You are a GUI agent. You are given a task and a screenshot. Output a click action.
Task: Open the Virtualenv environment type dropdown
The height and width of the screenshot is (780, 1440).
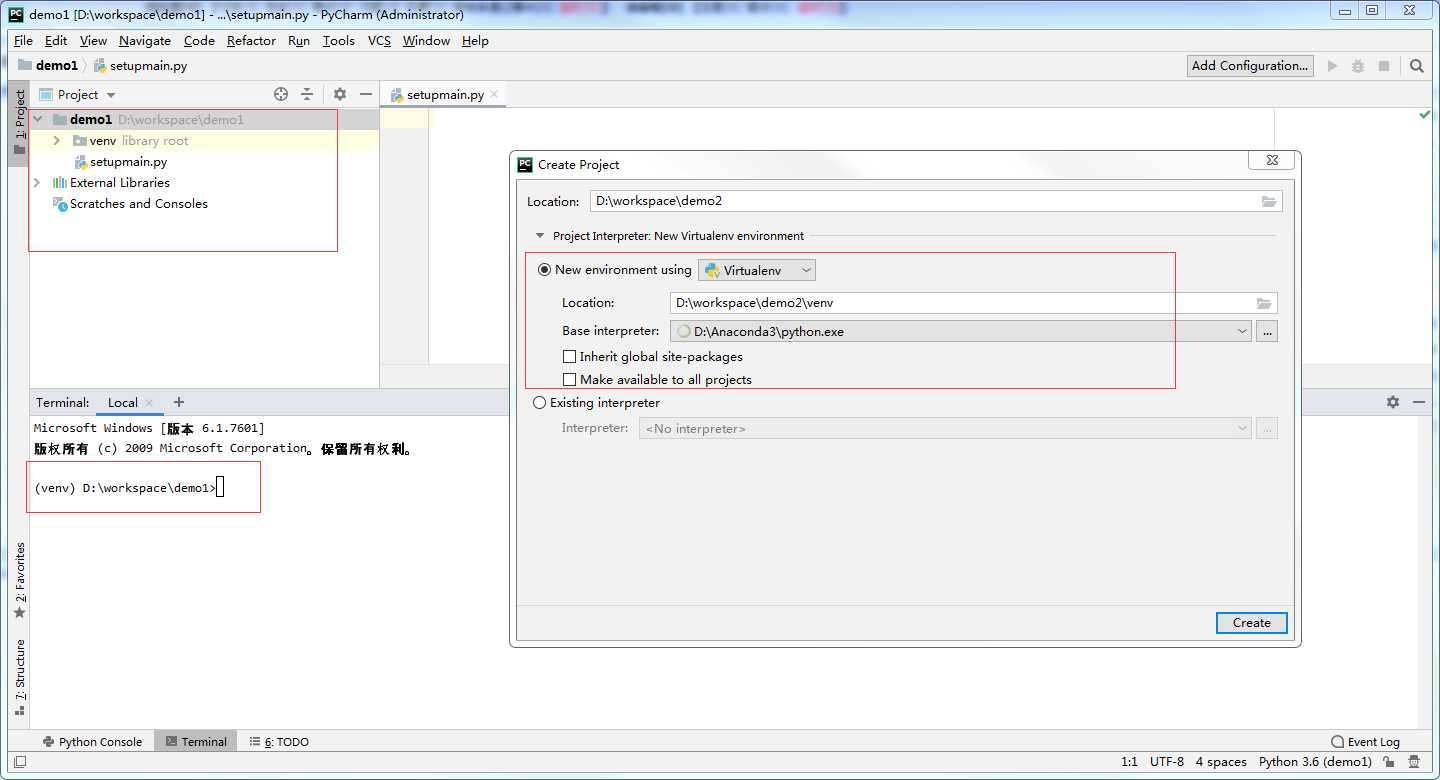click(757, 270)
